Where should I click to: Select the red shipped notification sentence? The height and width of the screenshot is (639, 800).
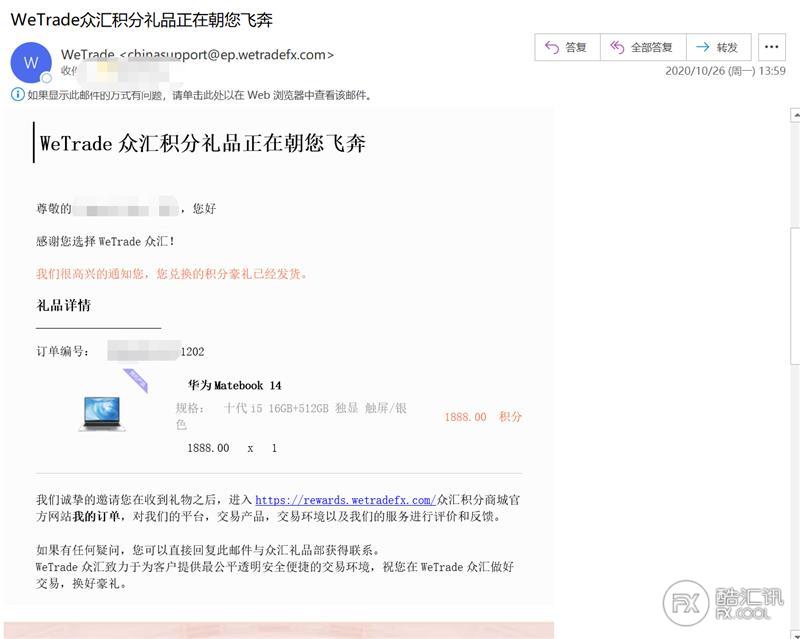(x=172, y=274)
